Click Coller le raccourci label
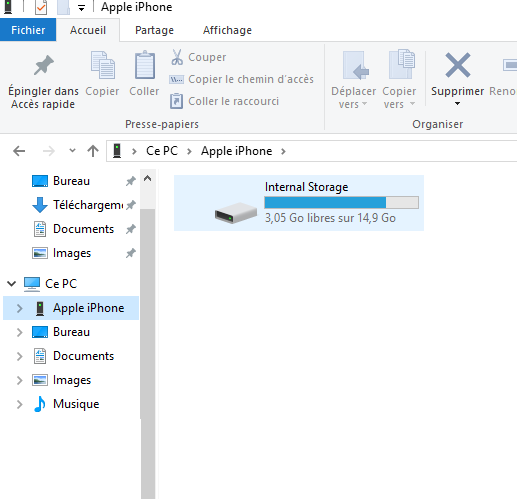The width and height of the screenshot is (517, 499). tap(233, 101)
